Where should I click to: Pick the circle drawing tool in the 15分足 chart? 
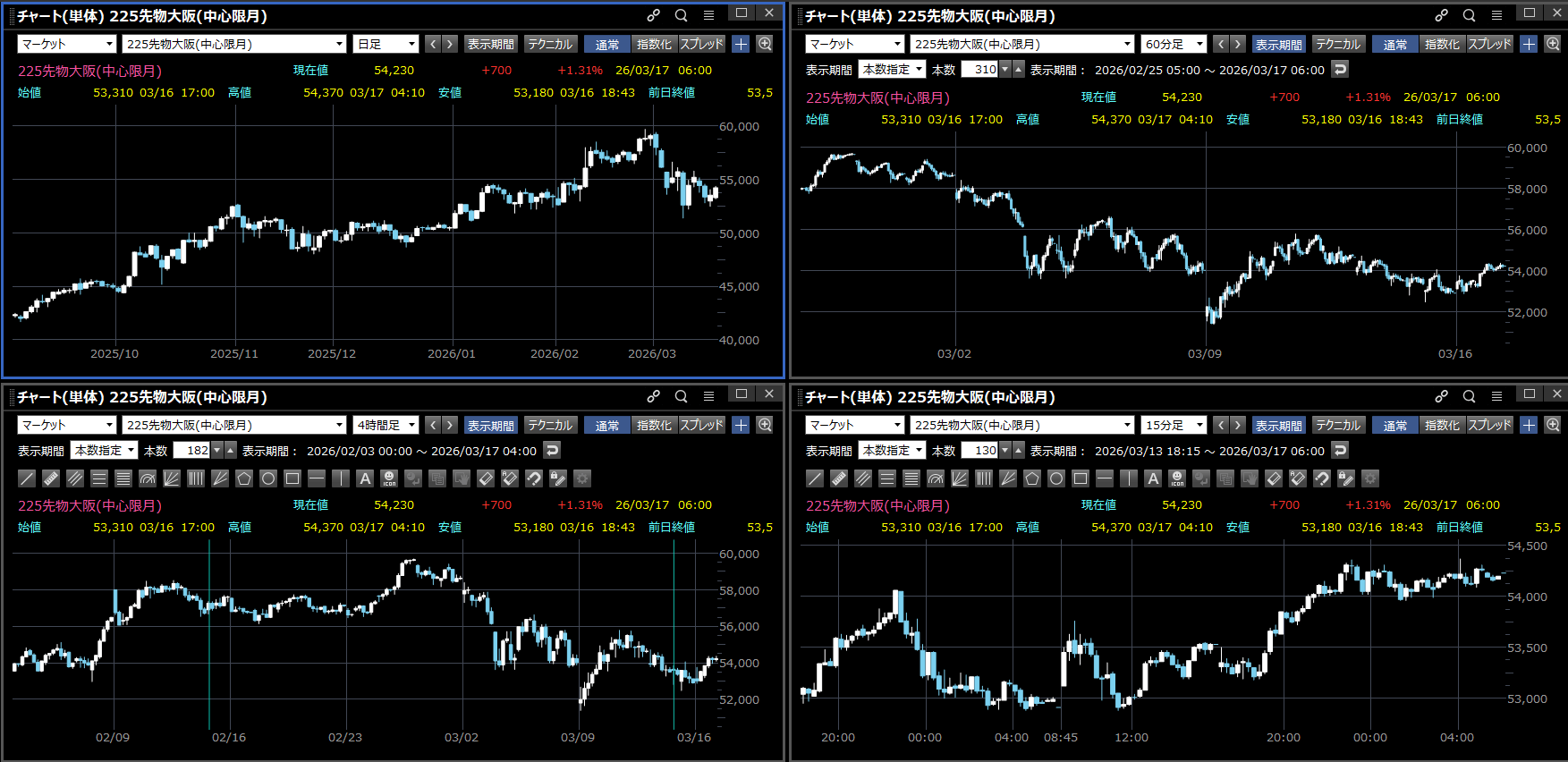[1056, 478]
